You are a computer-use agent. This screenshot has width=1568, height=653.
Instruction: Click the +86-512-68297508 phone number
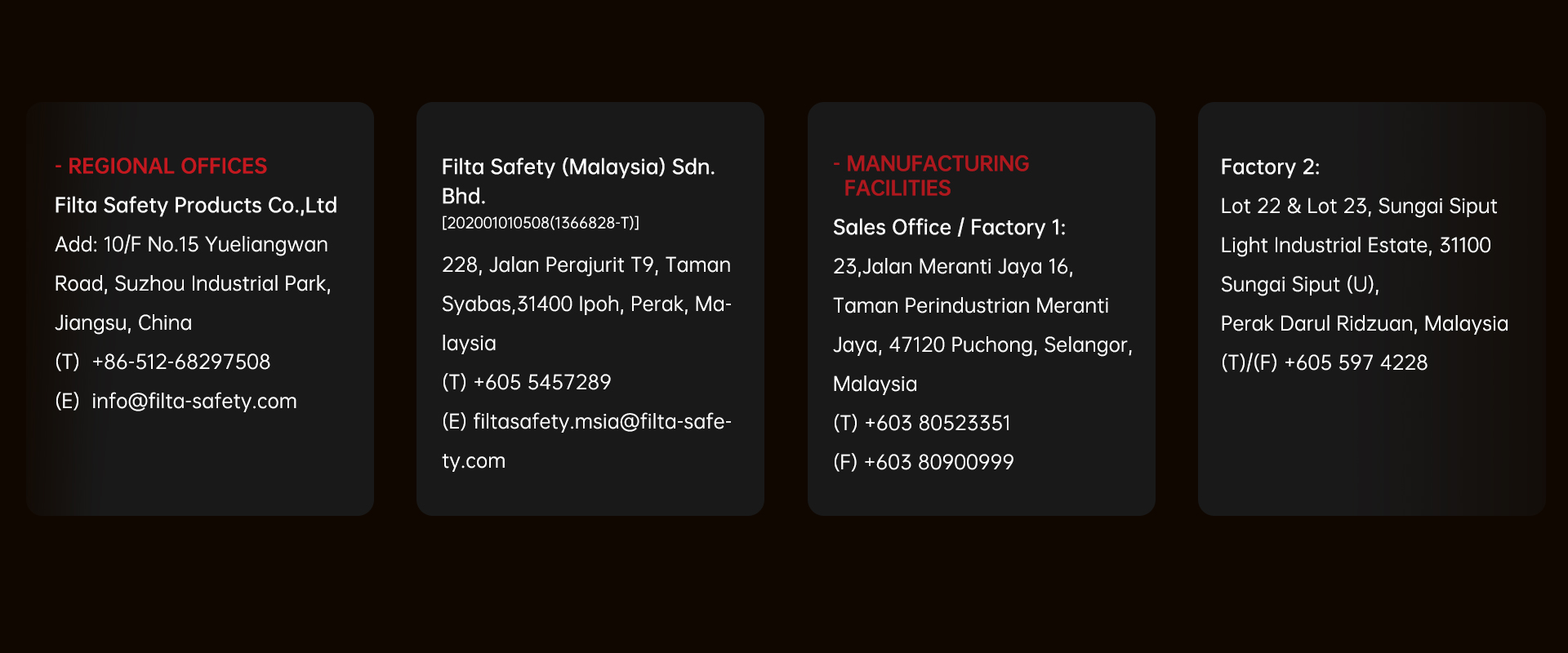pos(181,362)
